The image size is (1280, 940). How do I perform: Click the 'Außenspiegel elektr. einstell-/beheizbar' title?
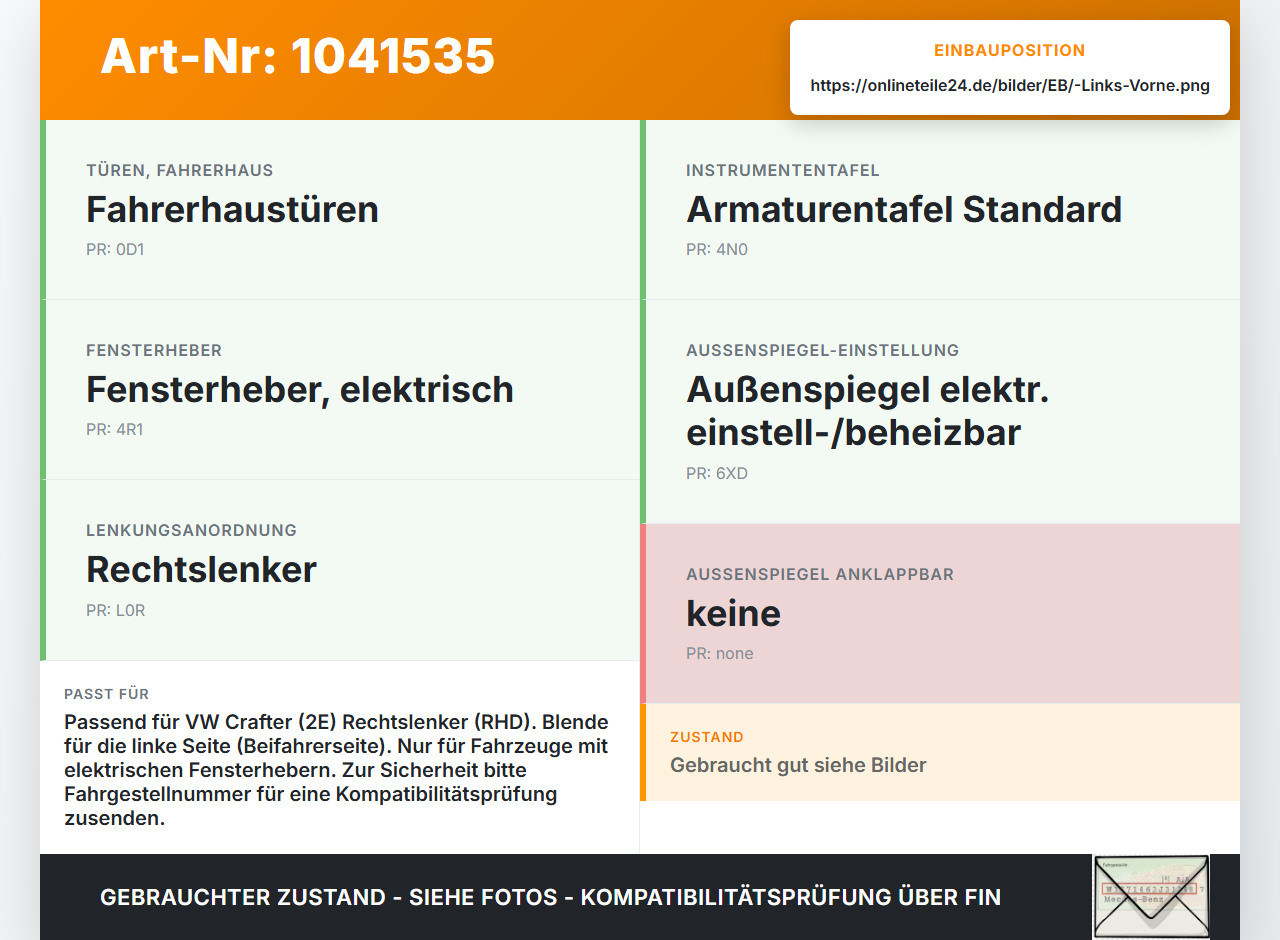(x=868, y=411)
